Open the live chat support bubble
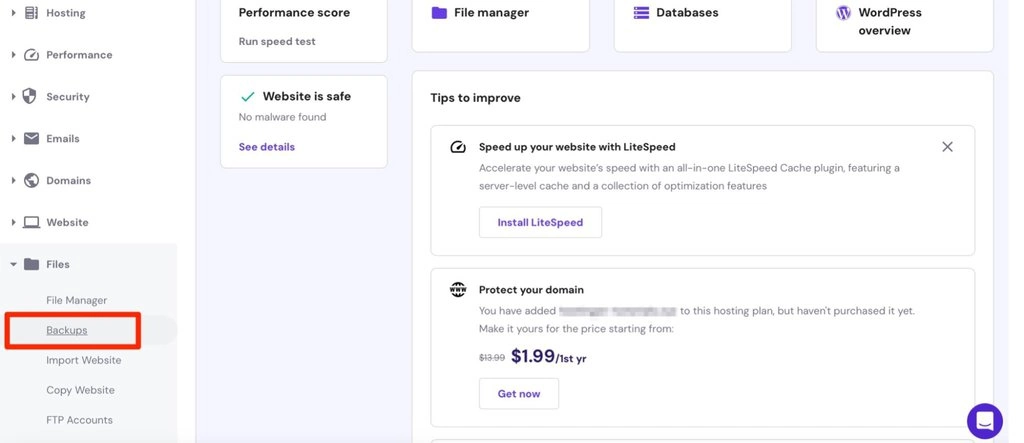Image resolution: width=1024 pixels, height=443 pixels. pos(984,421)
